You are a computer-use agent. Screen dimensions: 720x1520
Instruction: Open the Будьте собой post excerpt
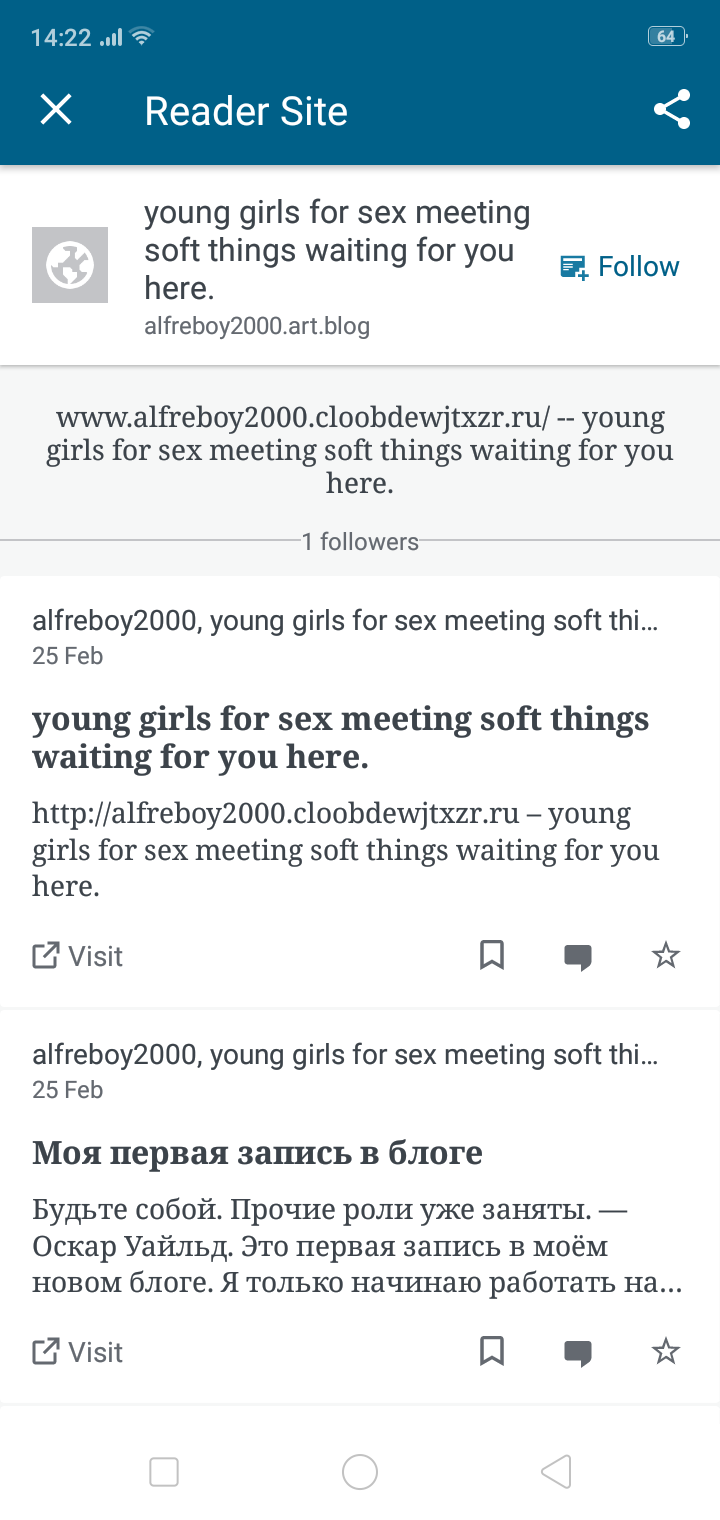coord(356,1248)
